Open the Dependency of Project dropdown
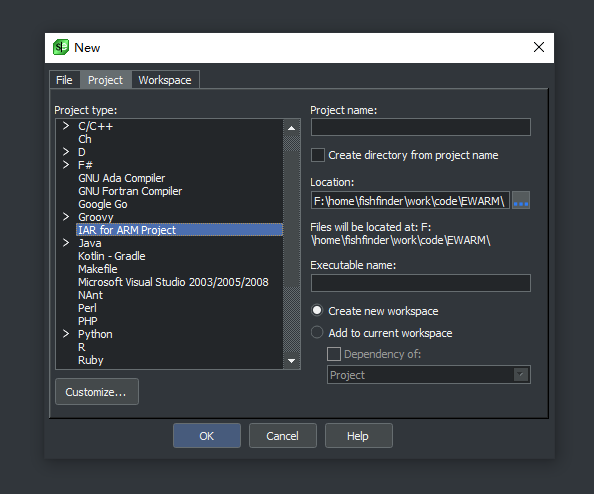Screen dimensions: 594x494 pyautogui.click(x=521, y=375)
